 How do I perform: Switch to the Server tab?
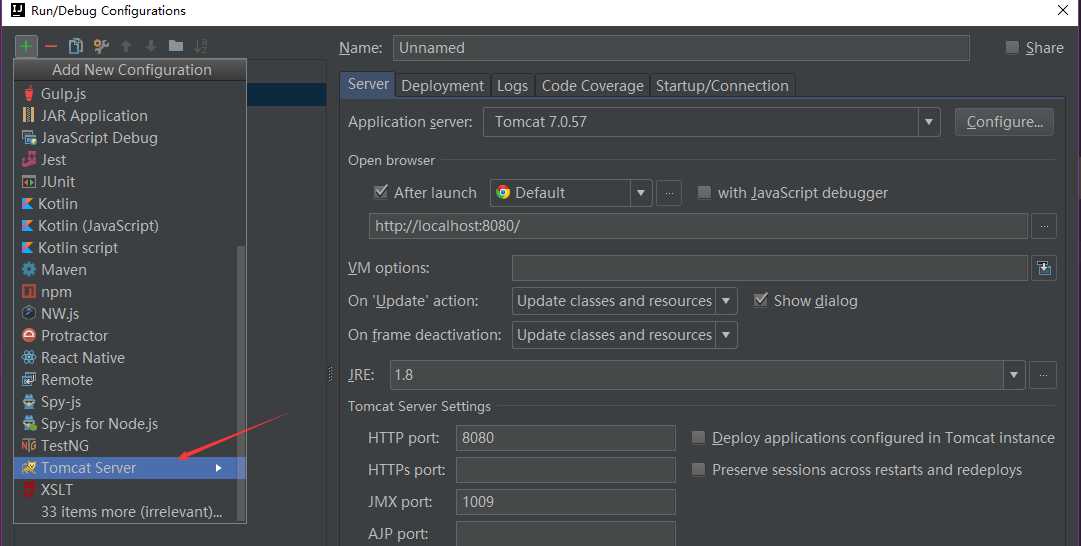368,84
